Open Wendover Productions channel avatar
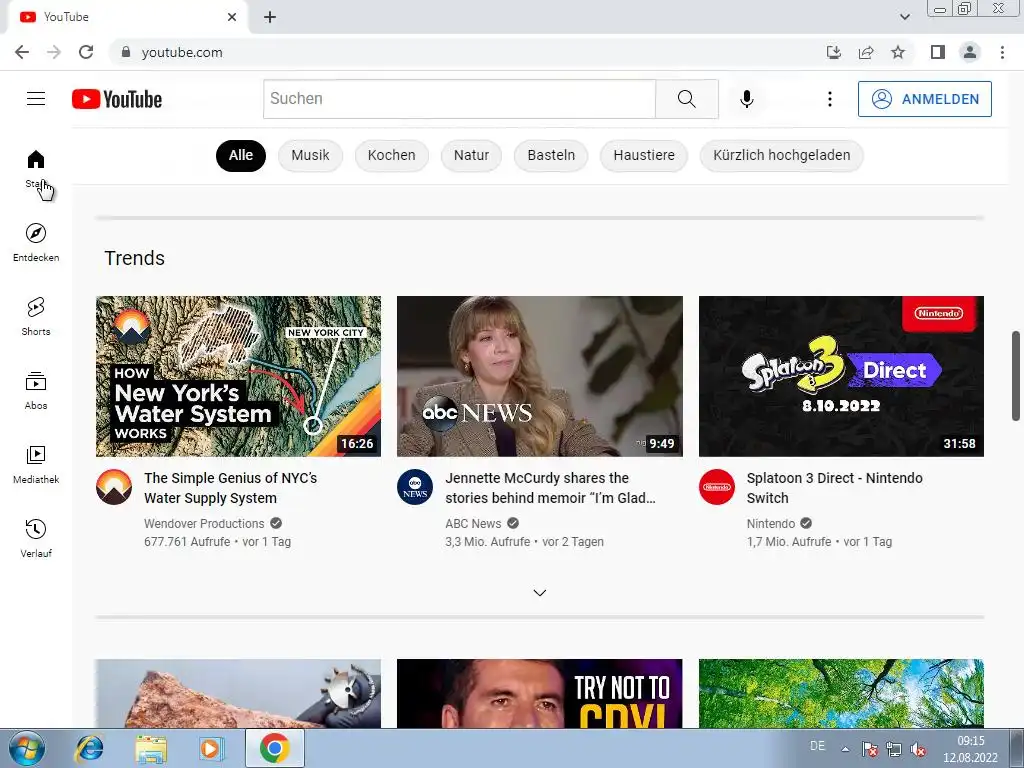This screenshot has height=768, width=1024. pos(114,487)
